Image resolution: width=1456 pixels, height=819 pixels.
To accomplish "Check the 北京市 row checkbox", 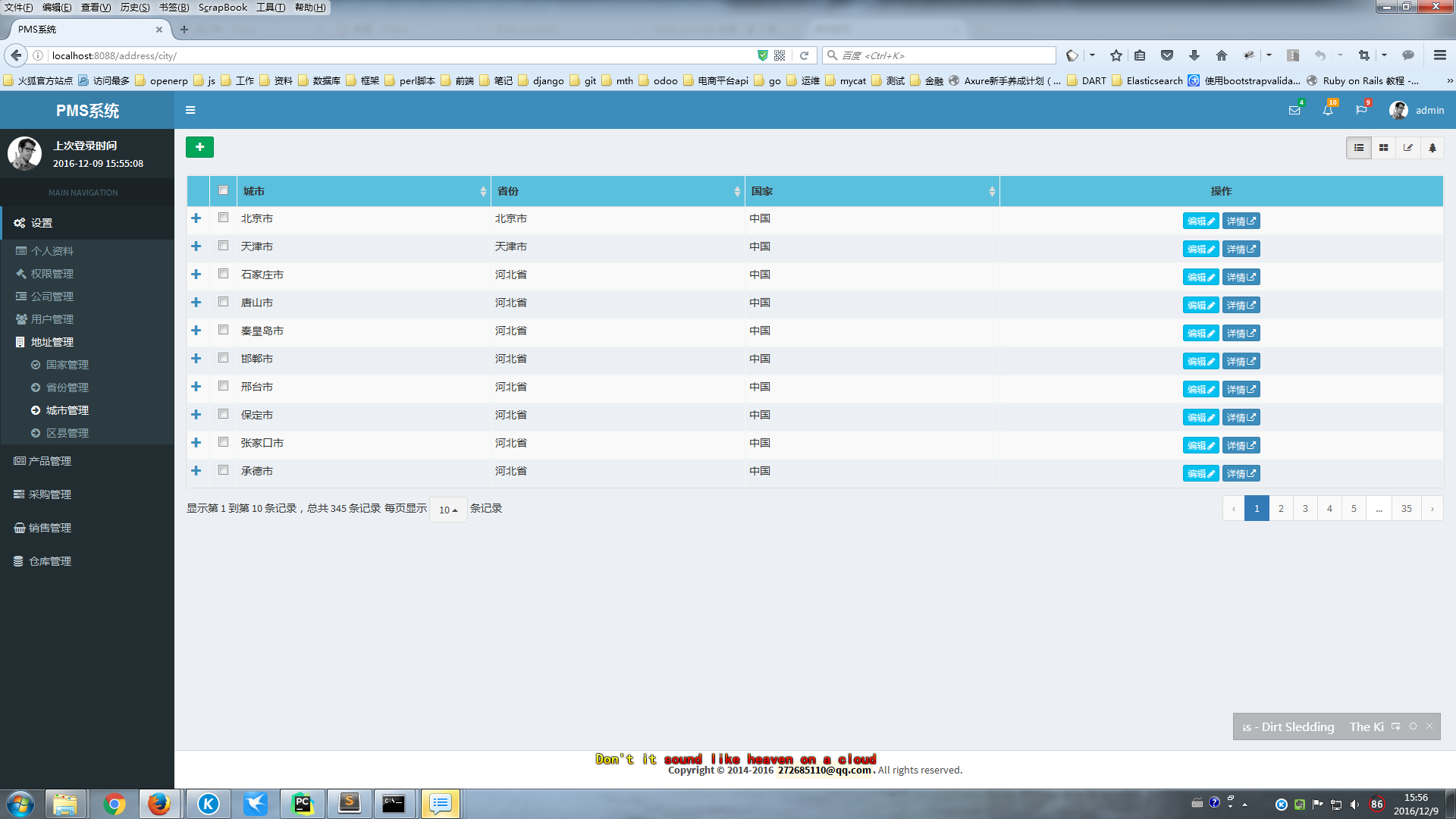I will coord(223,218).
